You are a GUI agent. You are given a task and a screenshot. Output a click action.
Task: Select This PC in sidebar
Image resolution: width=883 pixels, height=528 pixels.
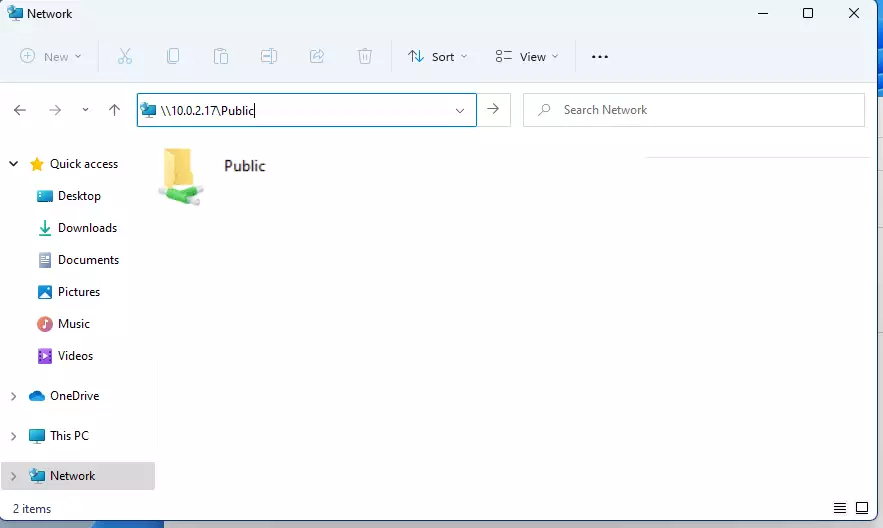[69, 436]
